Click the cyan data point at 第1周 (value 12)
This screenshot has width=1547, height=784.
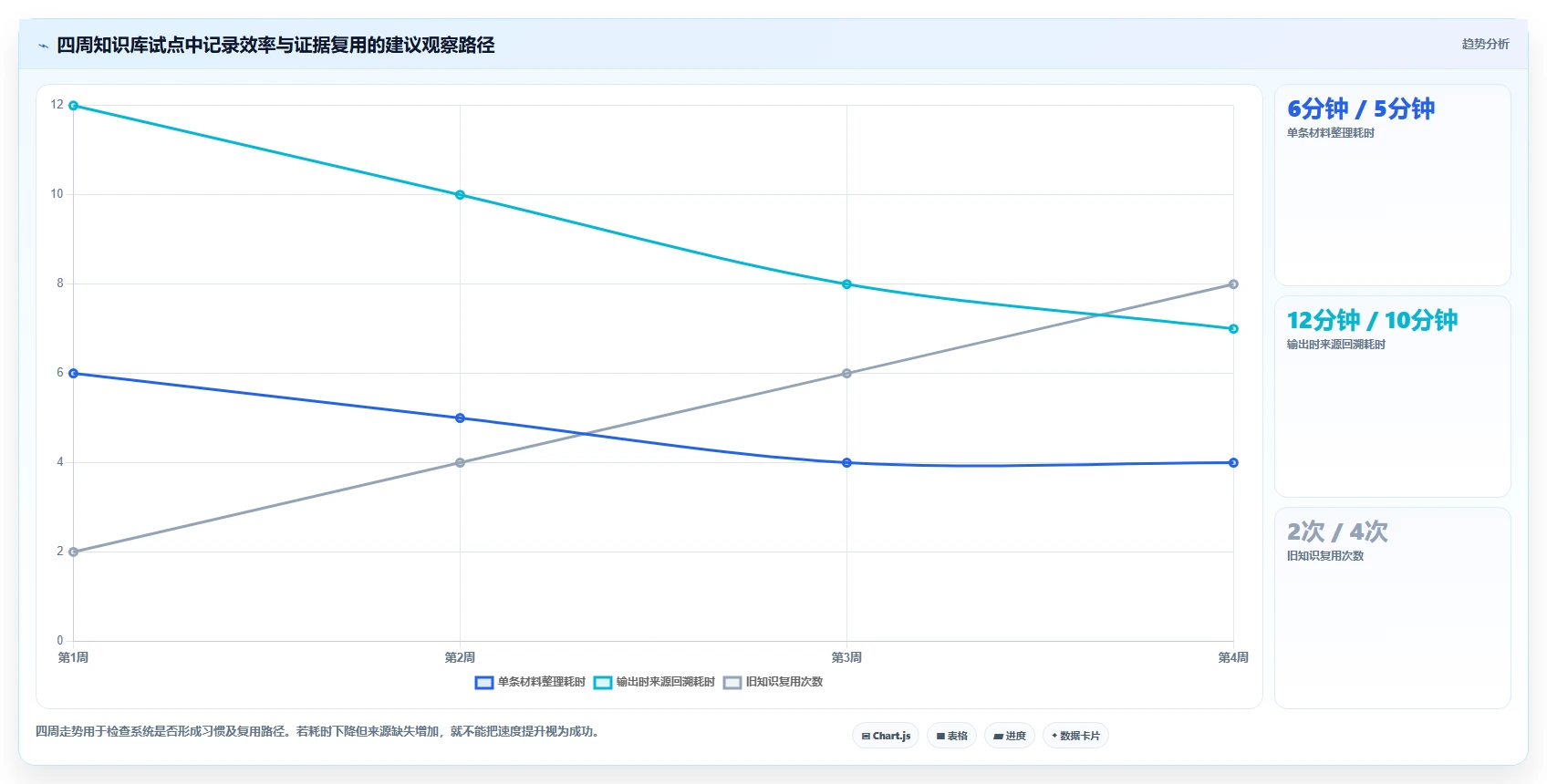click(74, 106)
